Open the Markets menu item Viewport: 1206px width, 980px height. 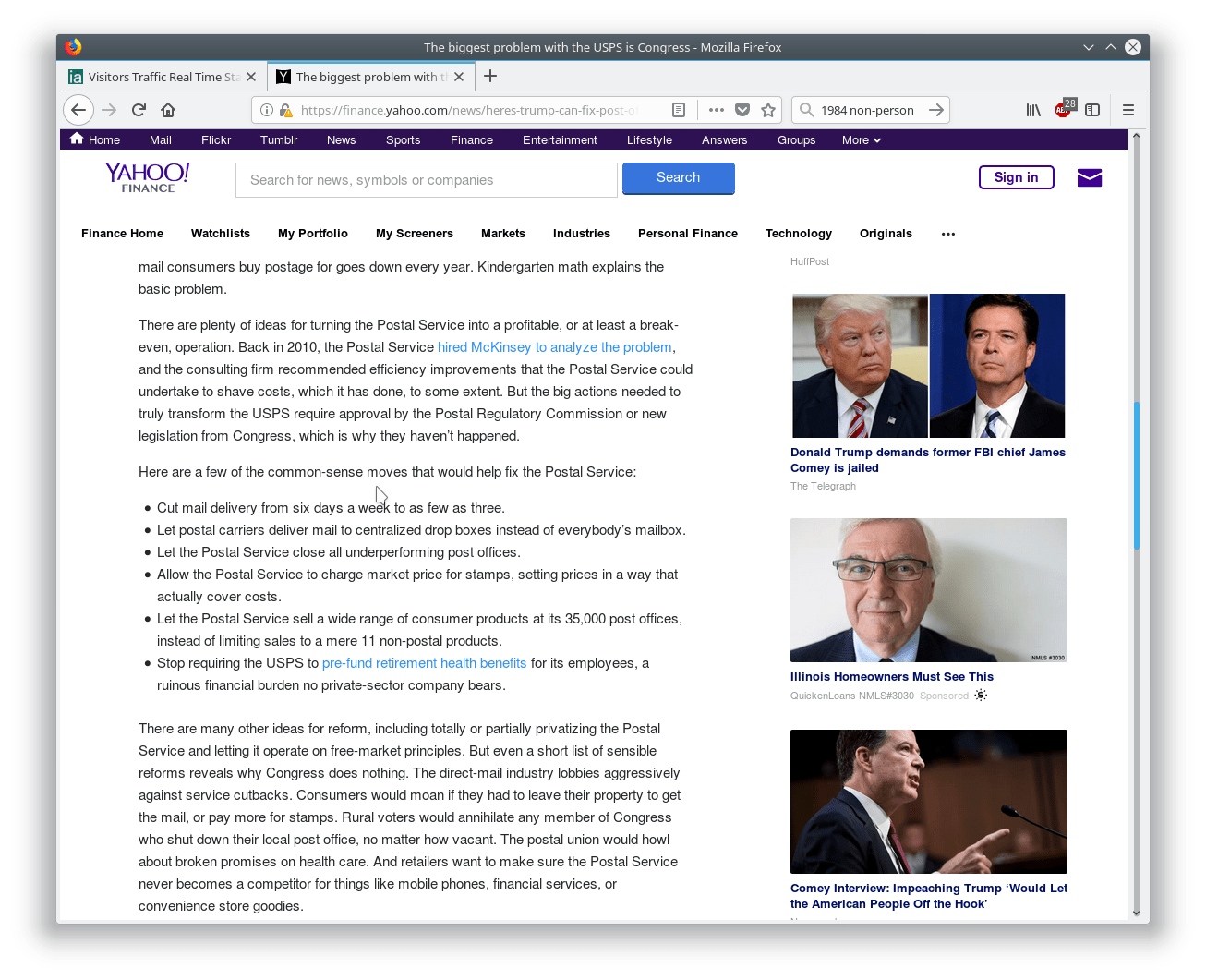click(x=502, y=234)
